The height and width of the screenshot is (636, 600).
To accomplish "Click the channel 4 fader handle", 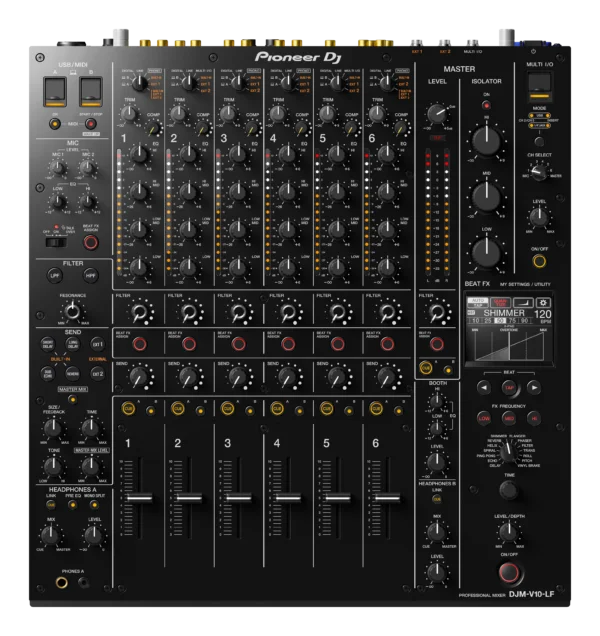I will click(x=287, y=498).
